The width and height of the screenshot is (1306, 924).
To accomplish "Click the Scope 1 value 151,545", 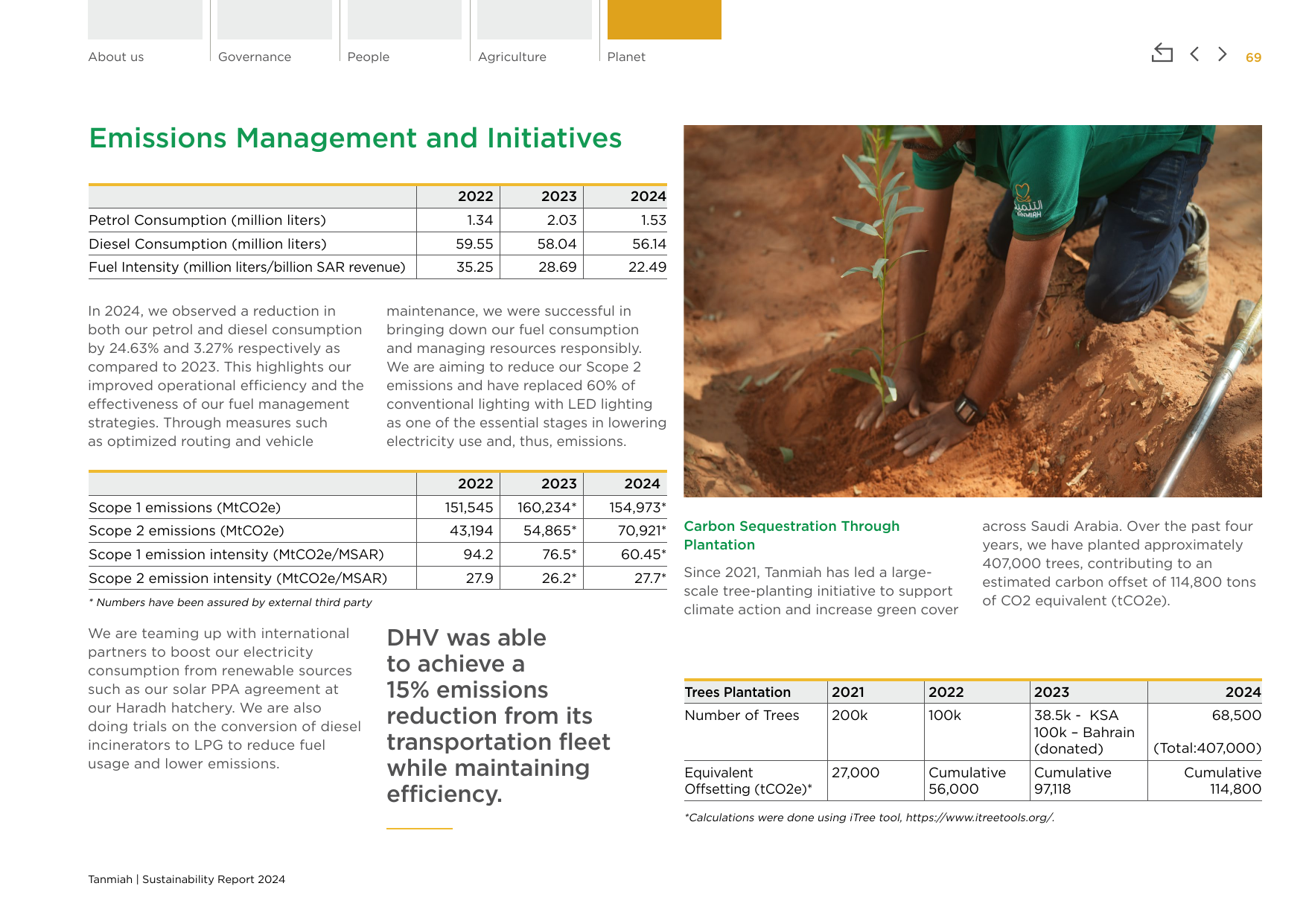I will point(469,508).
